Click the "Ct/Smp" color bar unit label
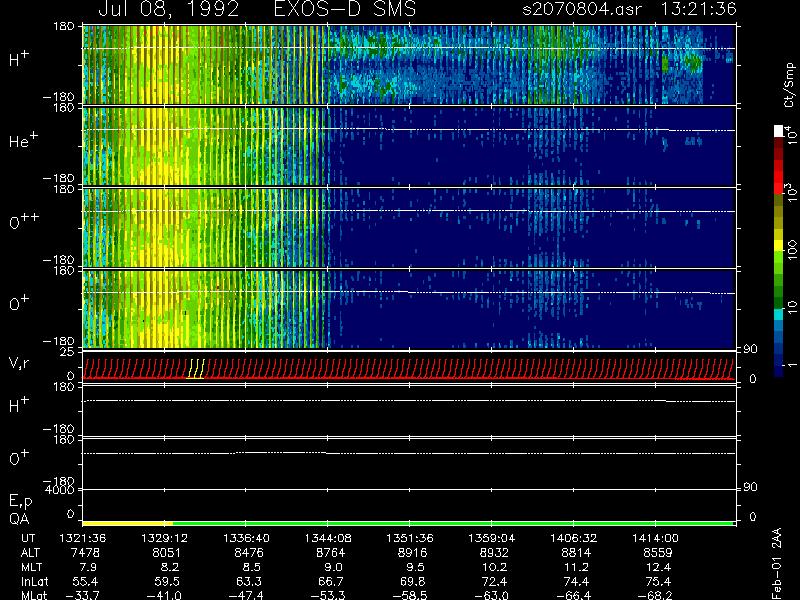The image size is (800, 600). [790, 85]
